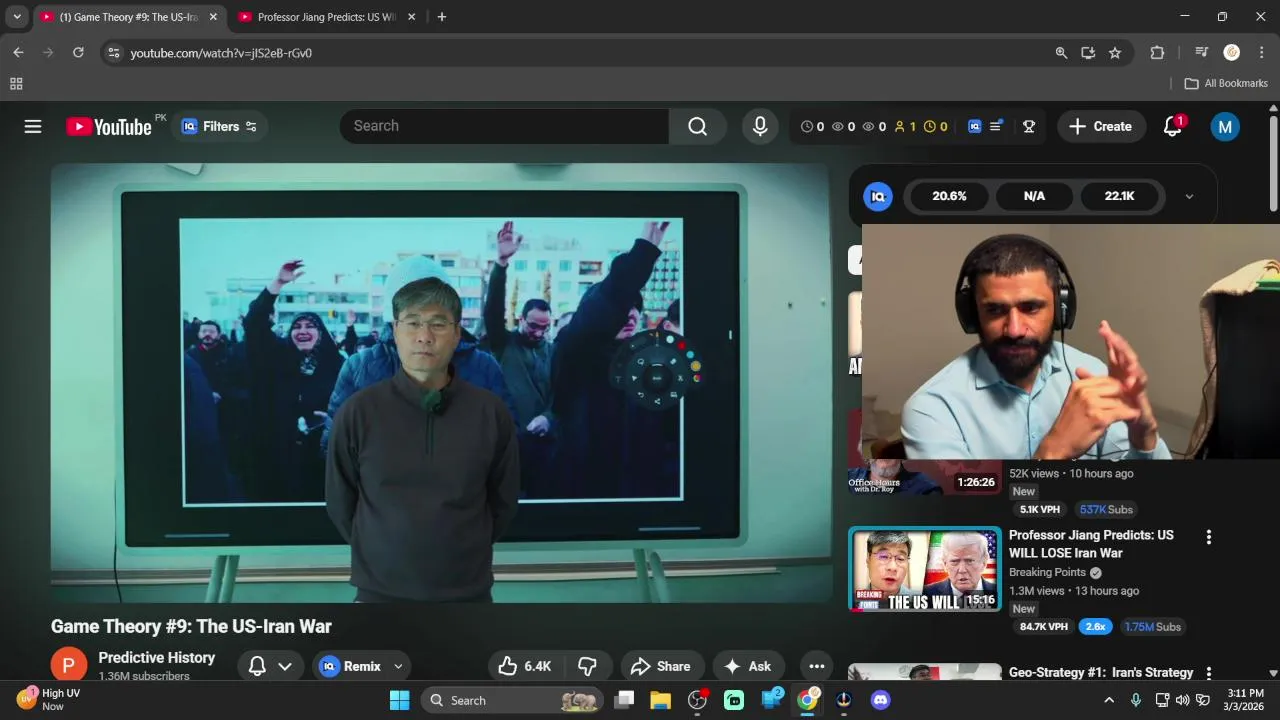Open the Remix dropdown arrow
The height and width of the screenshot is (720, 1280).
[x=398, y=666]
